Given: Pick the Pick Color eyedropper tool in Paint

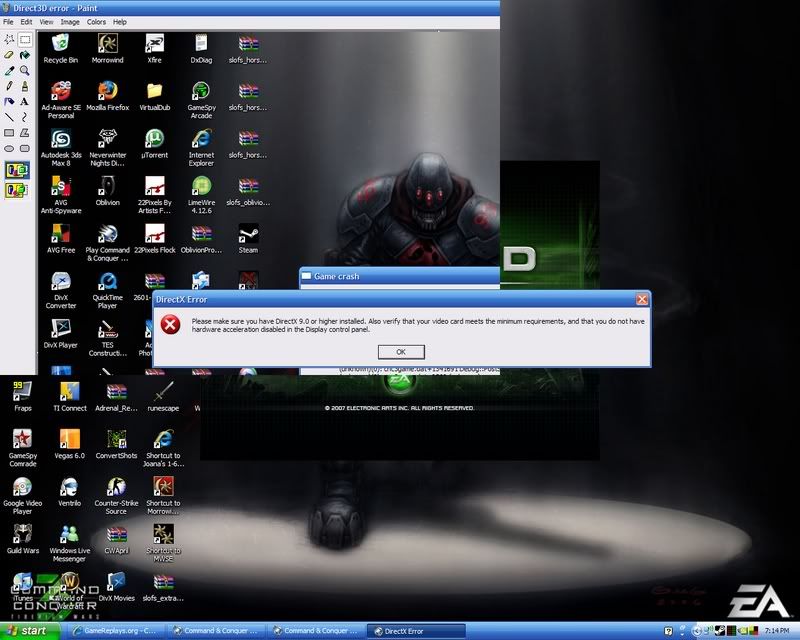Looking at the screenshot, I should pos(9,70).
